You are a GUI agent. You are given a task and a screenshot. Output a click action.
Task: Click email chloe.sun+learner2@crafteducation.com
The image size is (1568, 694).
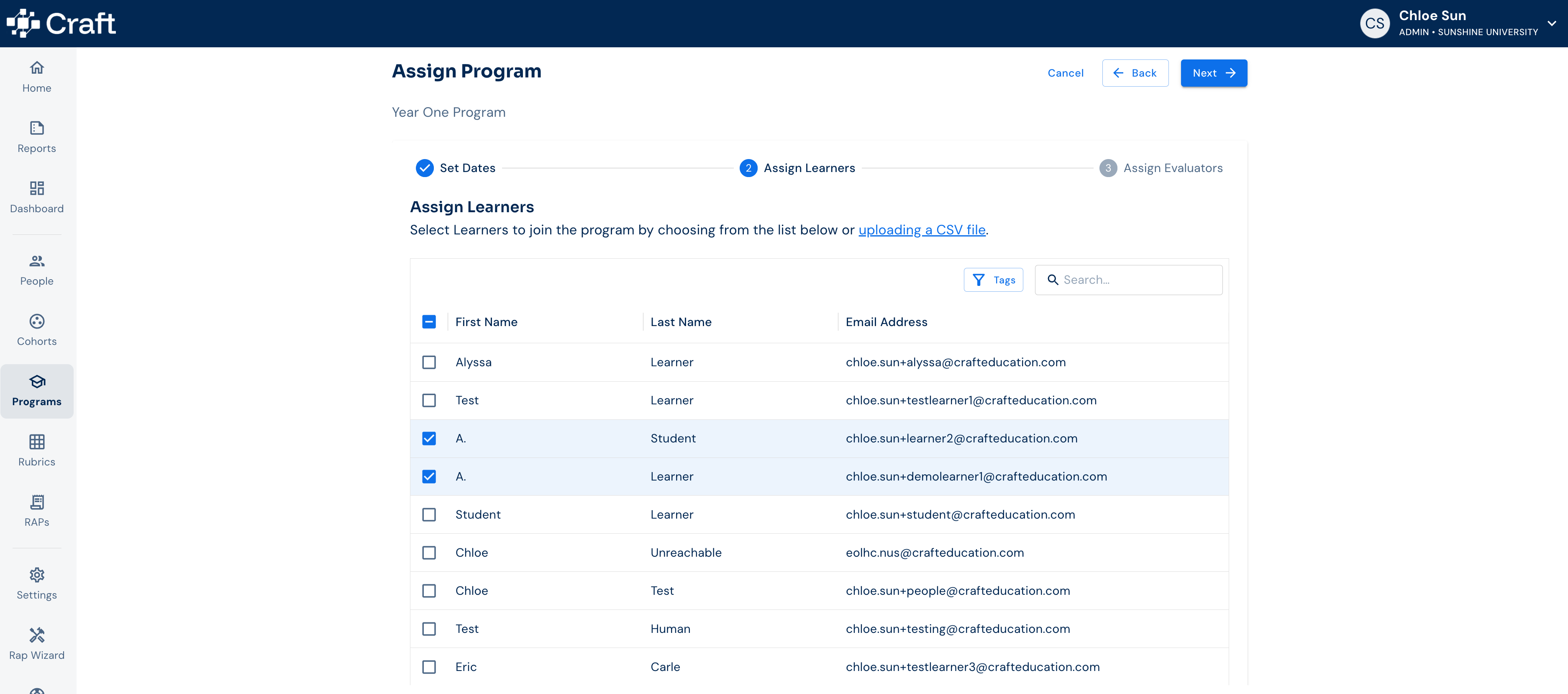(961, 438)
